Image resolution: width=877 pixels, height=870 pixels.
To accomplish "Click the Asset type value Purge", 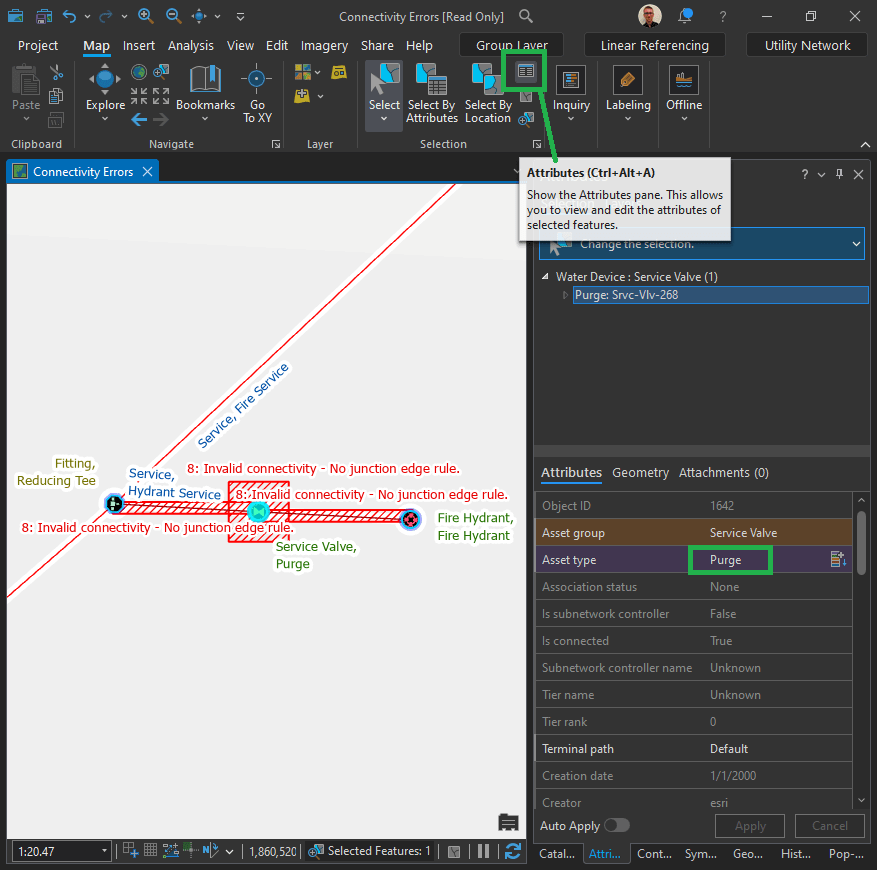I will point(726,560).
